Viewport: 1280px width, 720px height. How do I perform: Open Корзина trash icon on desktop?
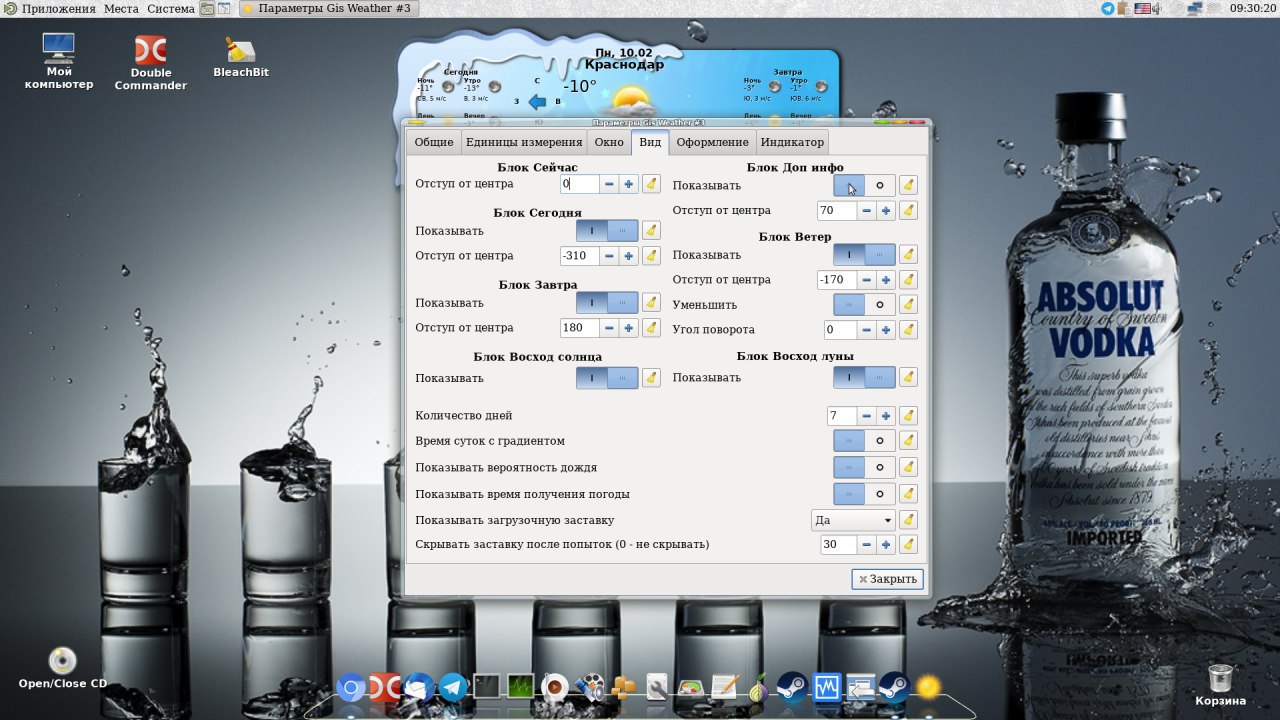point(1220,685)
